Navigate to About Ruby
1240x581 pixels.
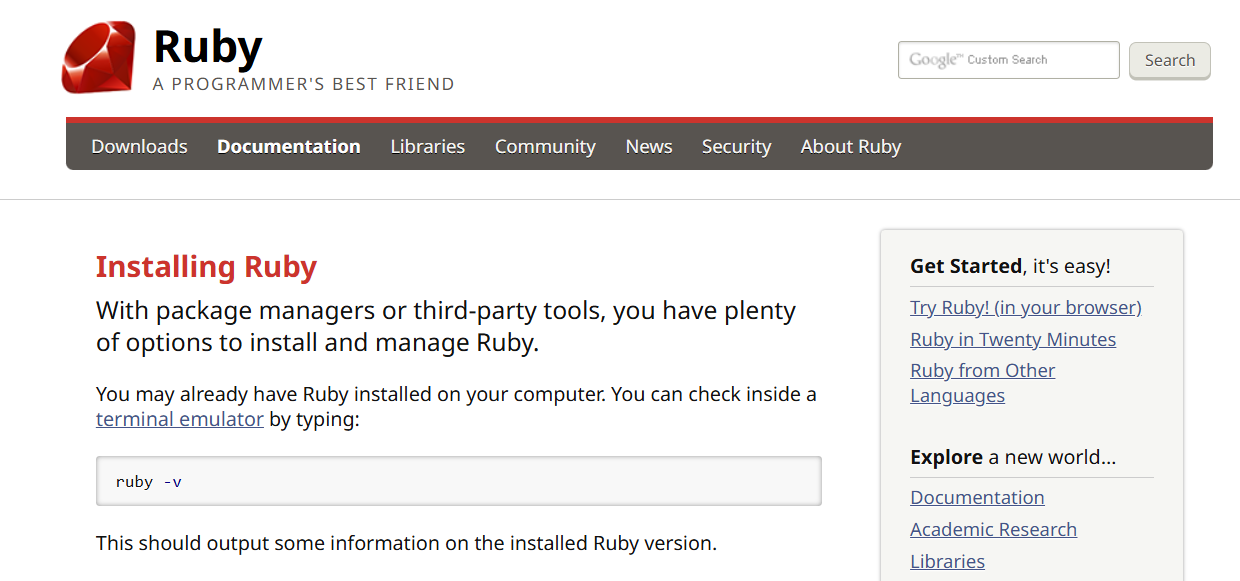pyautogui.click(x=851, y=146)
